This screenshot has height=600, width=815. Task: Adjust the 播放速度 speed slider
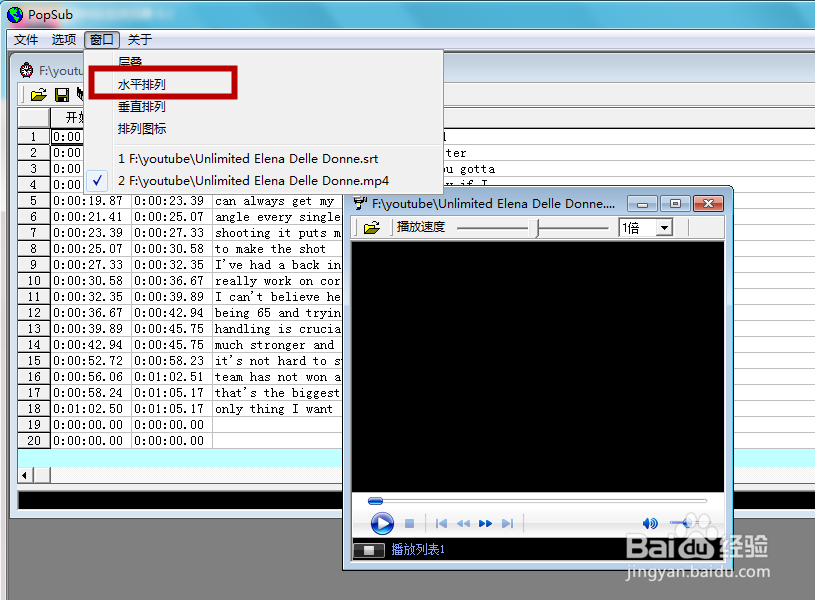pos(535,228)
